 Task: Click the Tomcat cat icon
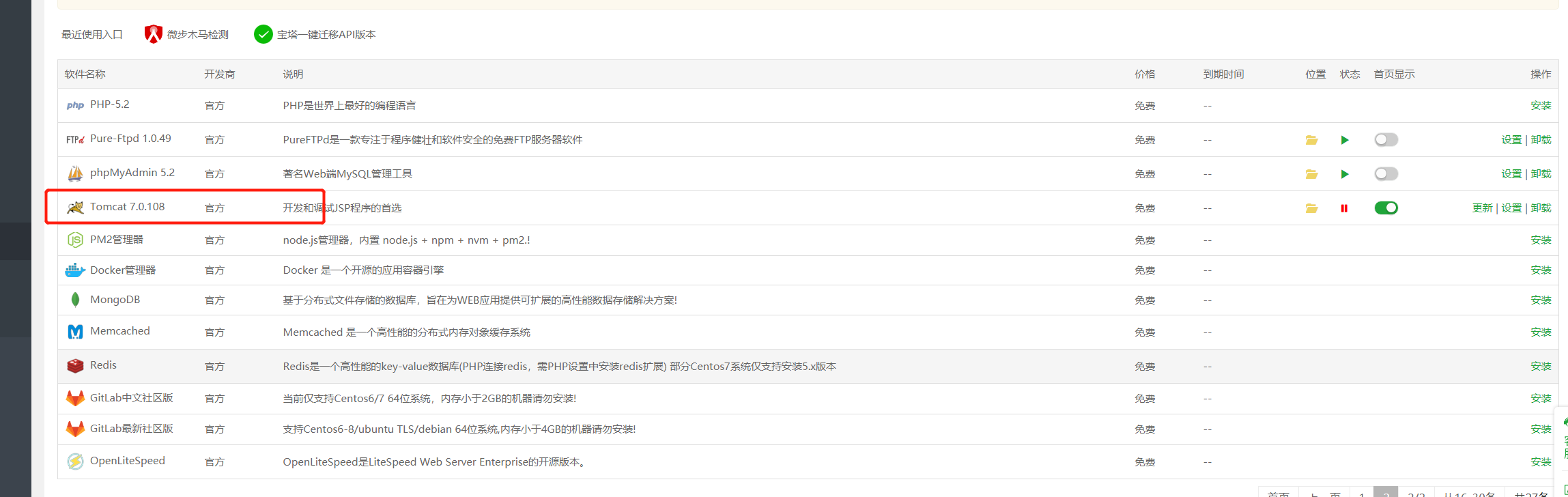coord(75,208)
